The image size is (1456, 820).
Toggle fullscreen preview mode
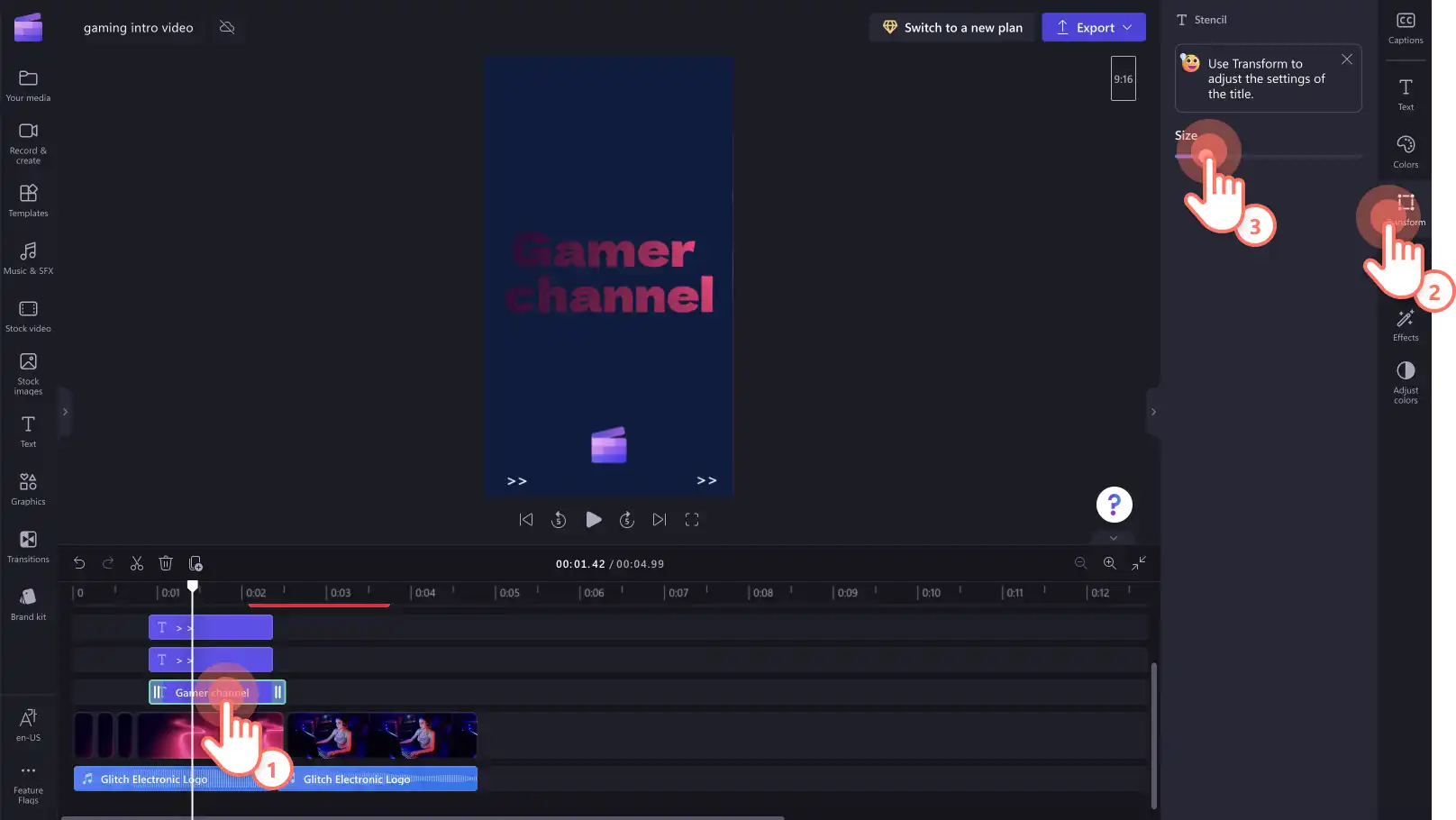click(x=692, y=519)
